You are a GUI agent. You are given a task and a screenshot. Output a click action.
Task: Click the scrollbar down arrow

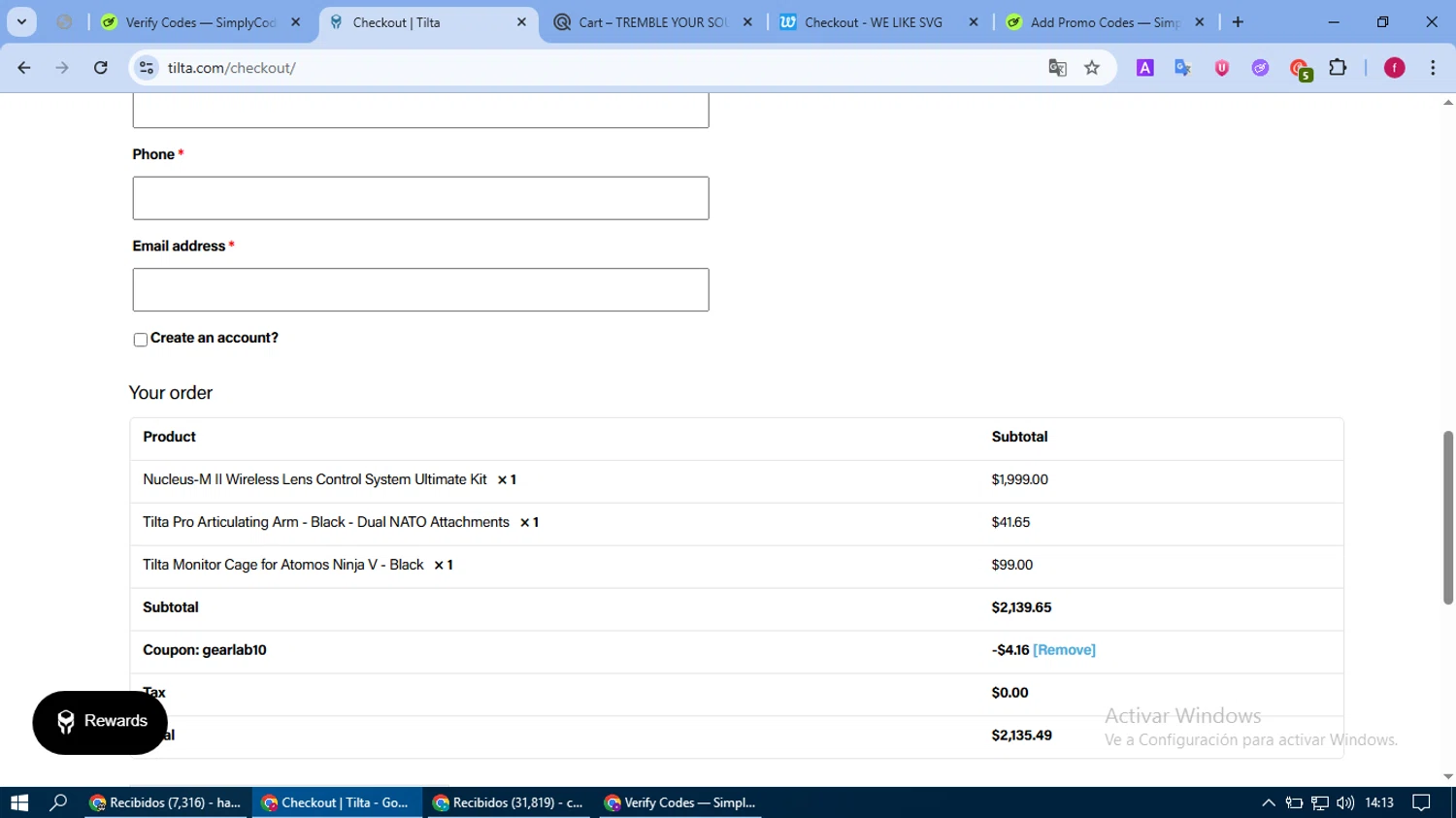[1448, 776]
